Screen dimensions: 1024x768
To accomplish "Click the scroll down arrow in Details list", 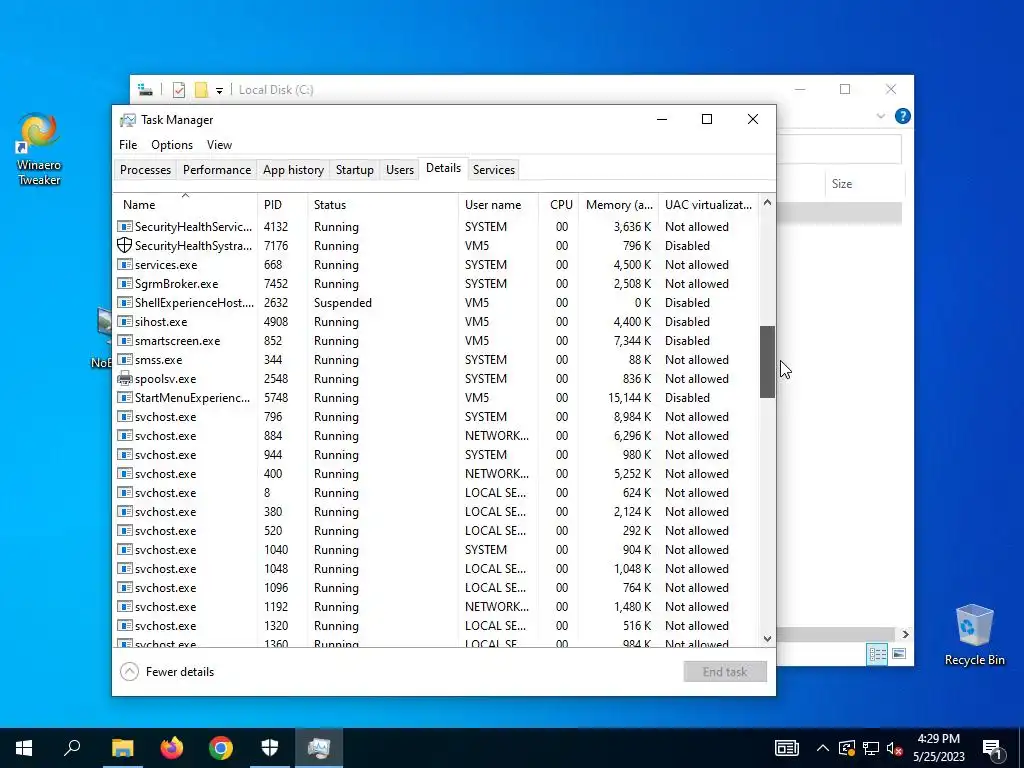I will (767, 639).
